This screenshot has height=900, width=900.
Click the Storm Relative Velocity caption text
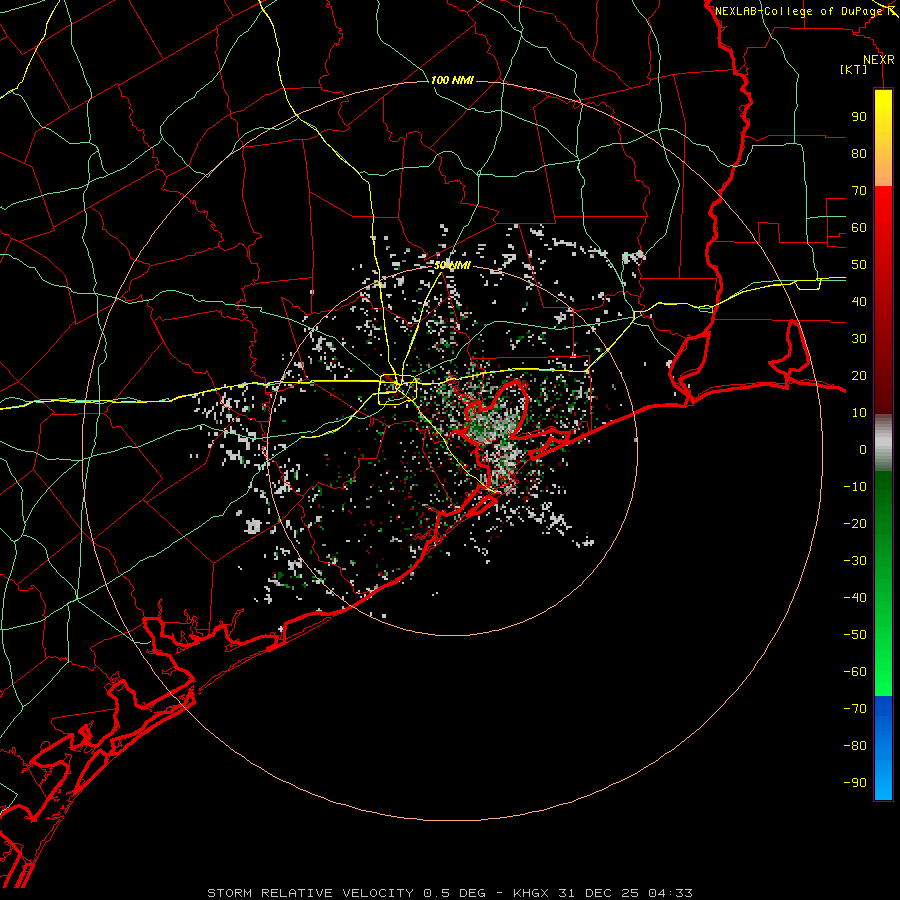(450, 893)
